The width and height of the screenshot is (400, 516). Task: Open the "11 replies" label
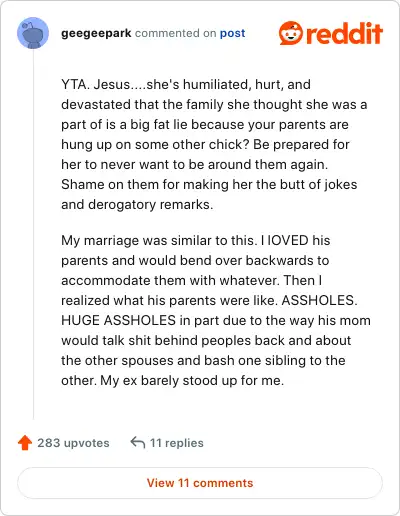(177, 443)
